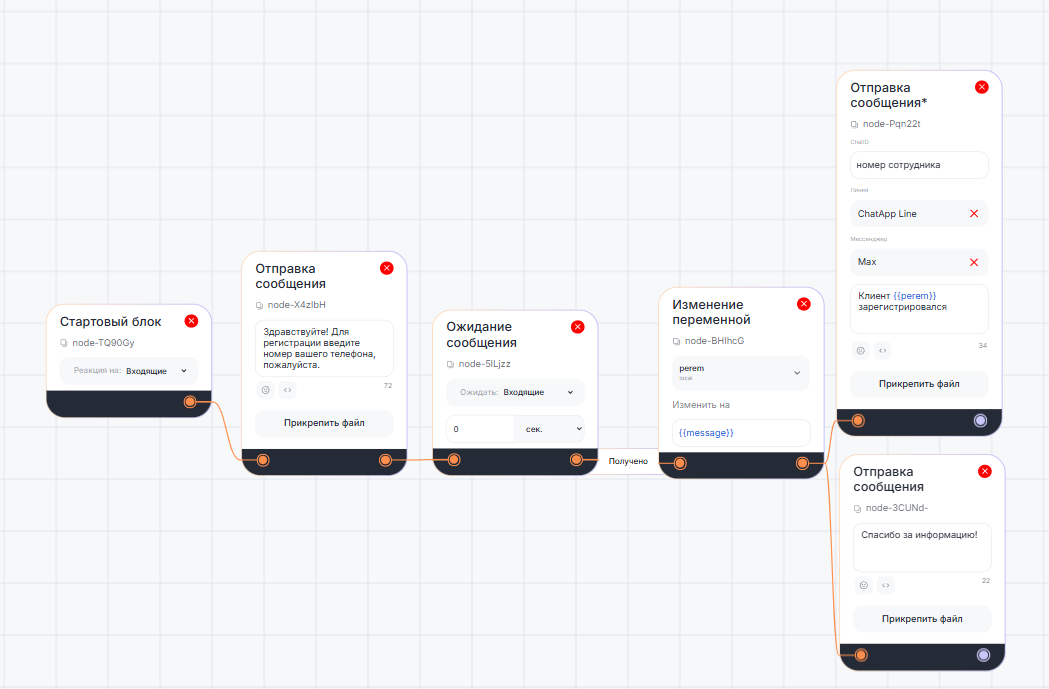Click Прикрепить файл in node-3CUNd- block
The width and height of the screenshot is (1049, 689).
pos(922,619)
